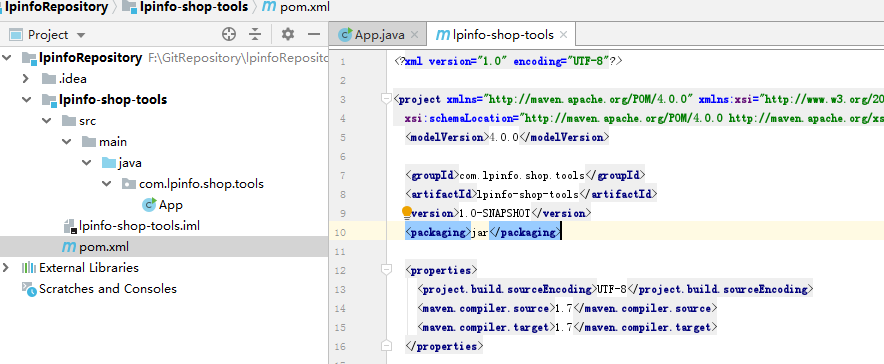
Task: Click the locate/scroll from source target icon
Action: [228, 34]
